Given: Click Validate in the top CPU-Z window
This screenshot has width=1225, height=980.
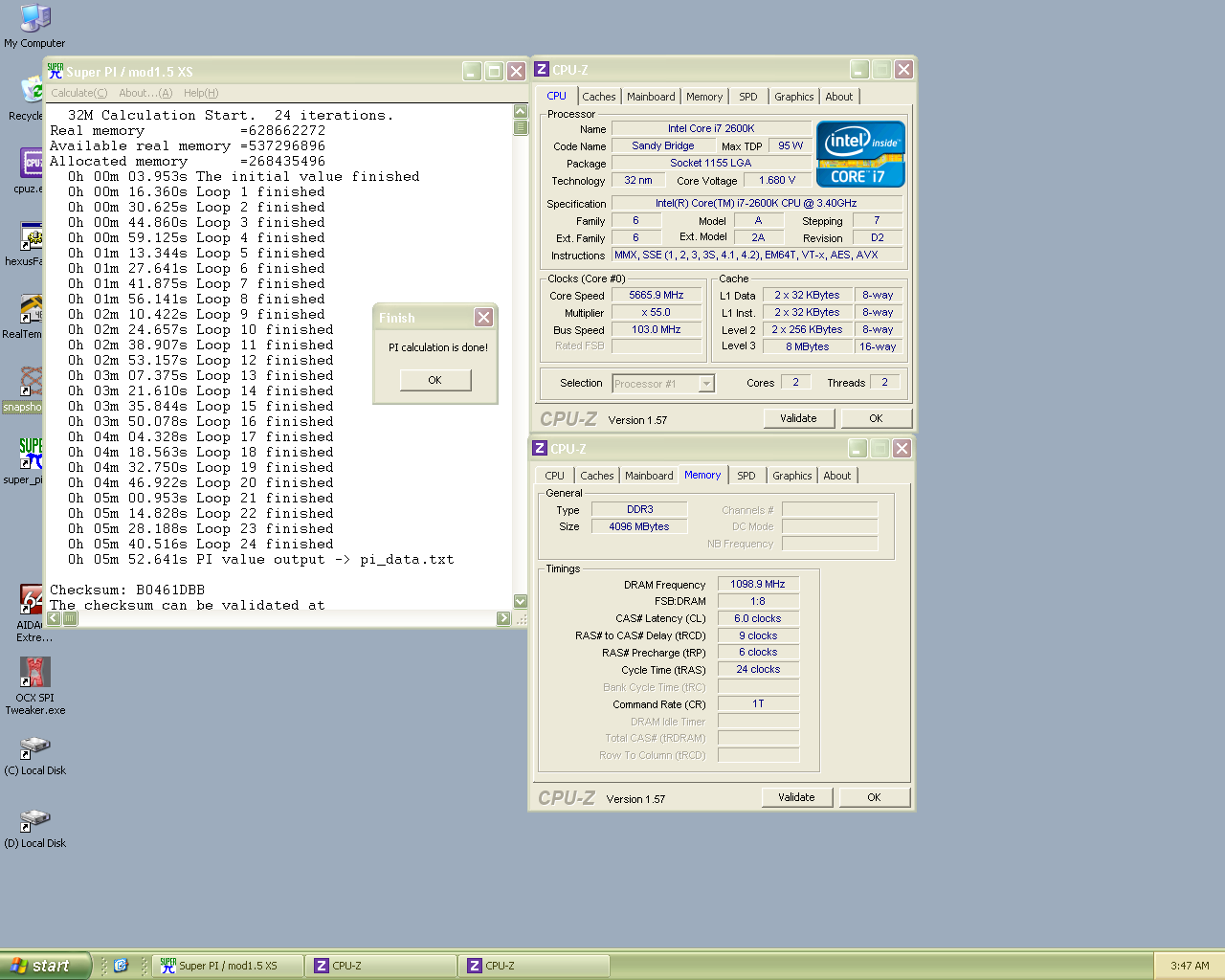Looking at the screenshot, I should tap(798, 418).
